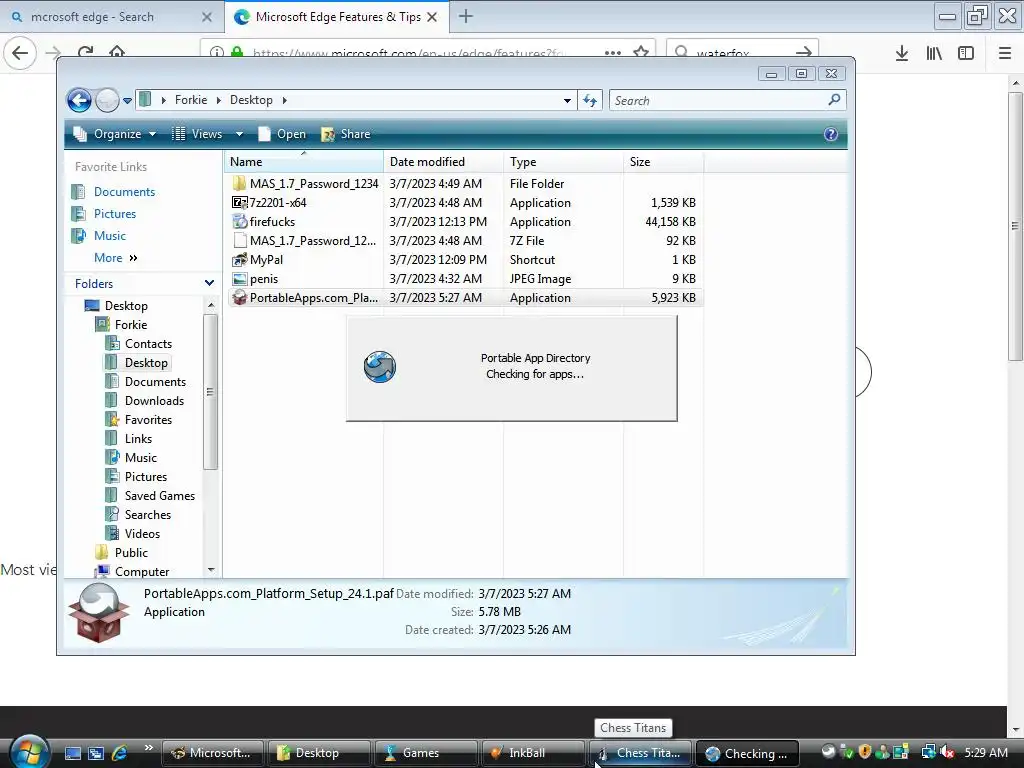1024x768 pixels.
Task: Open the address bar history dropdown arrow
Action: [x=568, y=101]
